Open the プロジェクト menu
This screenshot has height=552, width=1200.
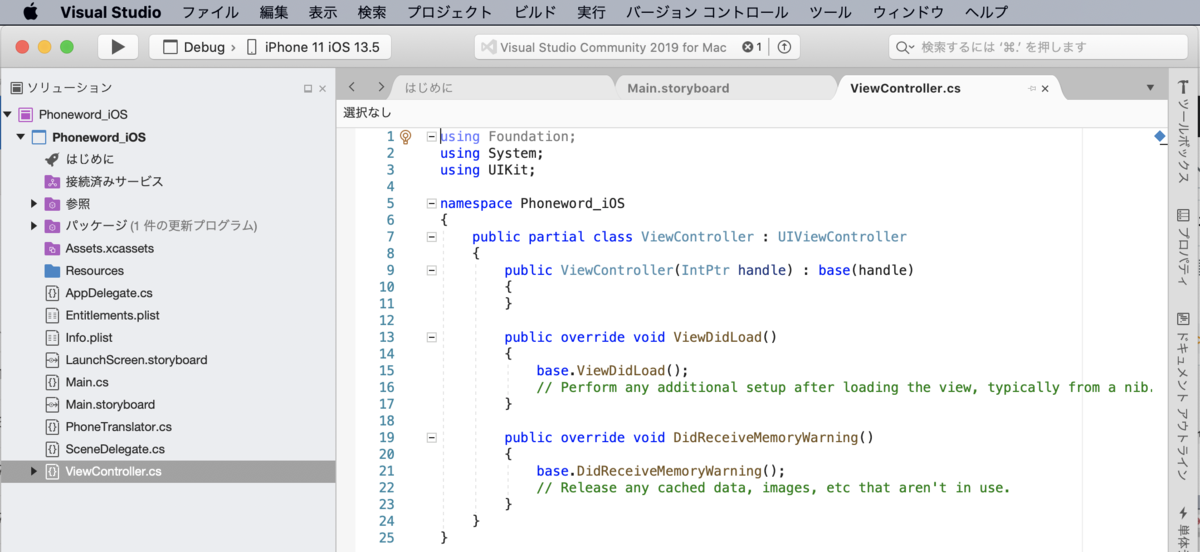(449, 12)
